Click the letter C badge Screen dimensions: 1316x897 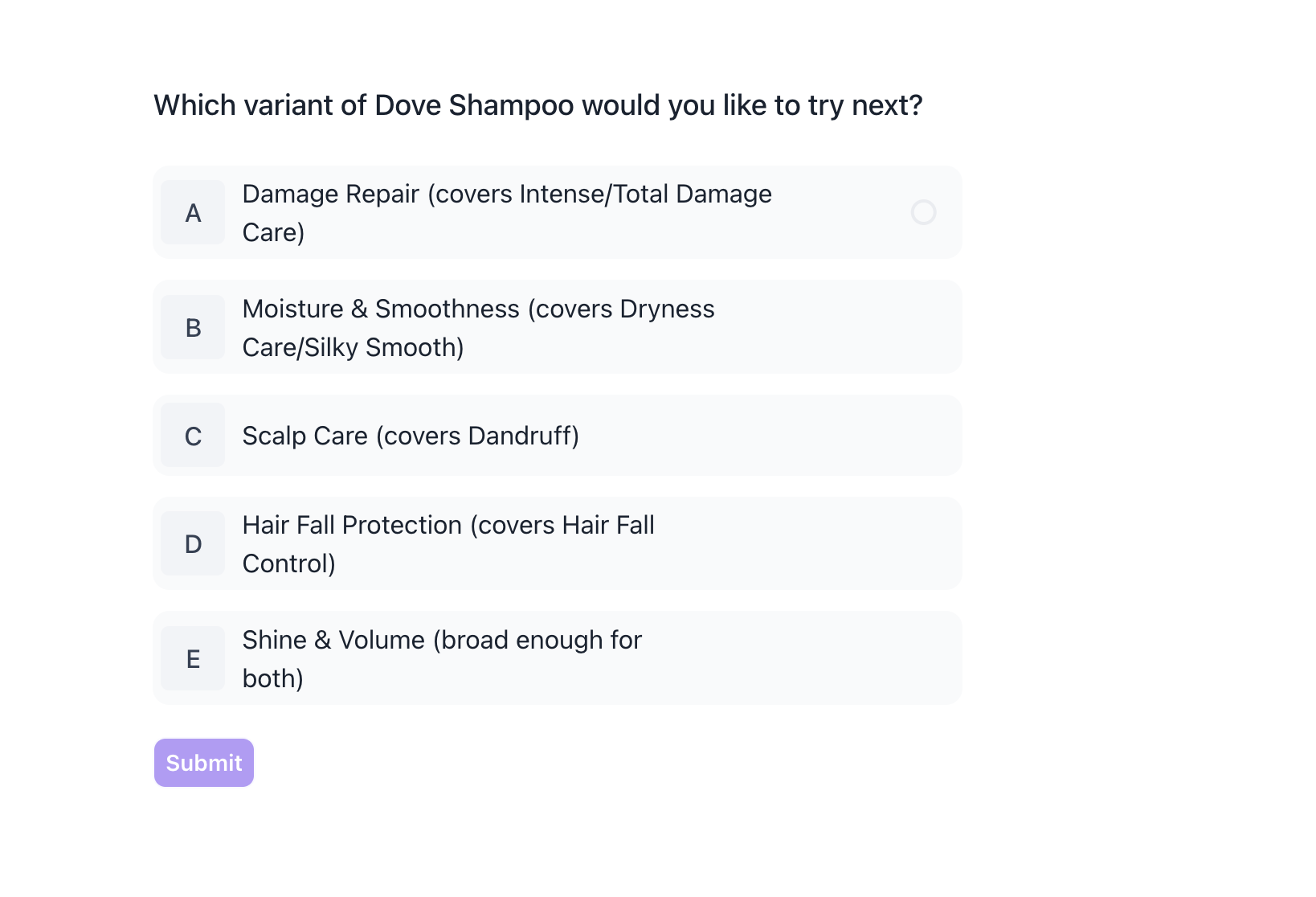click(x=193, y=436)
